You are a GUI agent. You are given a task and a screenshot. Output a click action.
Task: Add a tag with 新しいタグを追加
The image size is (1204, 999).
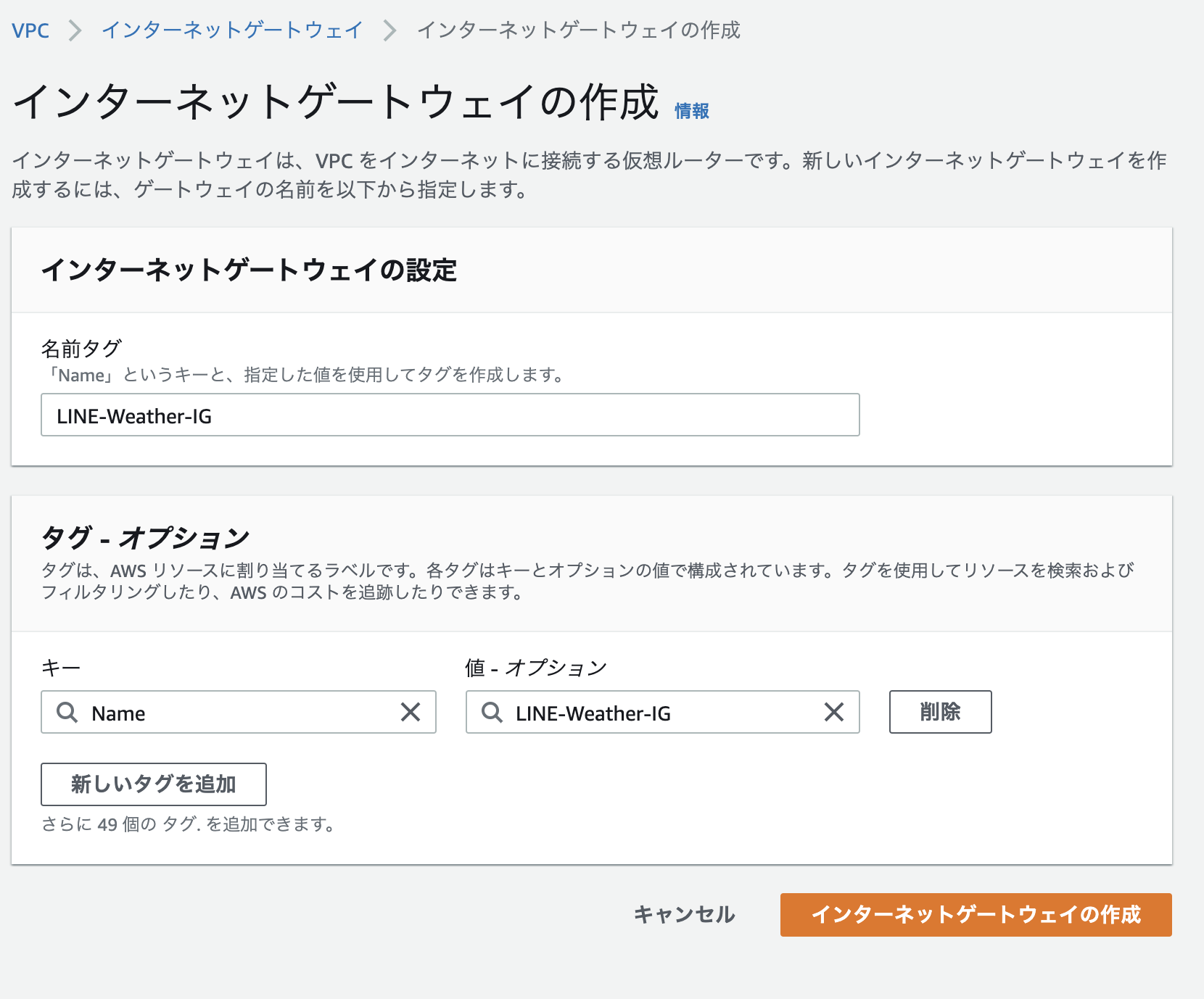tap(153, 784)
